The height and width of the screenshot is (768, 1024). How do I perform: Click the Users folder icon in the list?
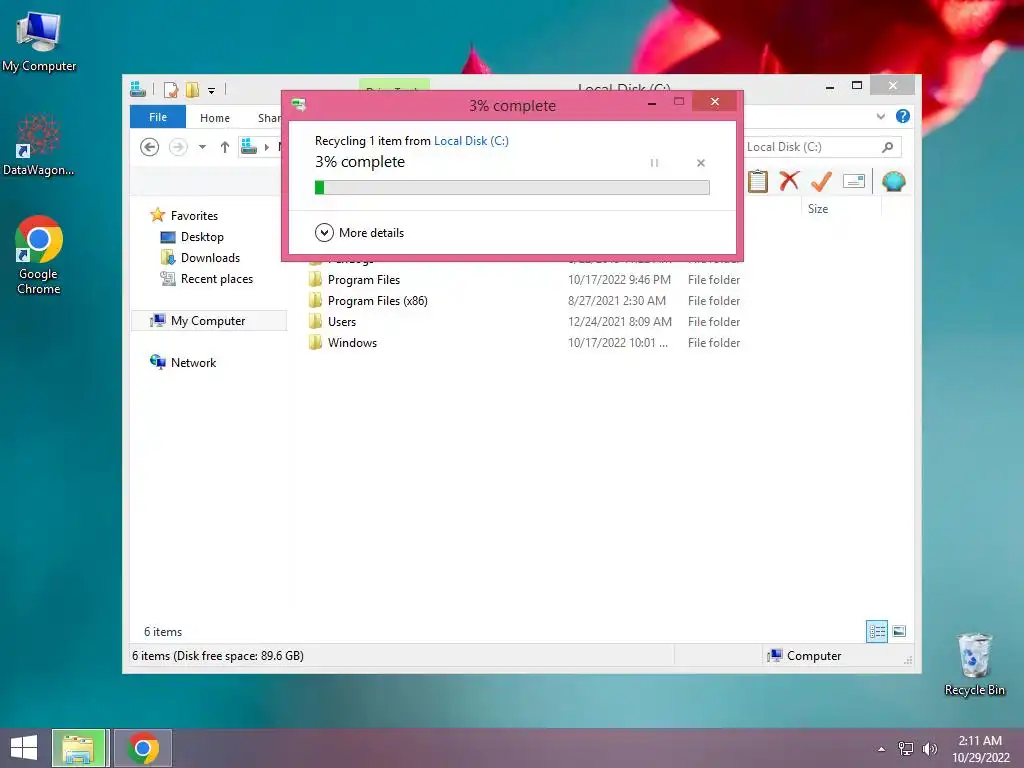tap(315, 321)
